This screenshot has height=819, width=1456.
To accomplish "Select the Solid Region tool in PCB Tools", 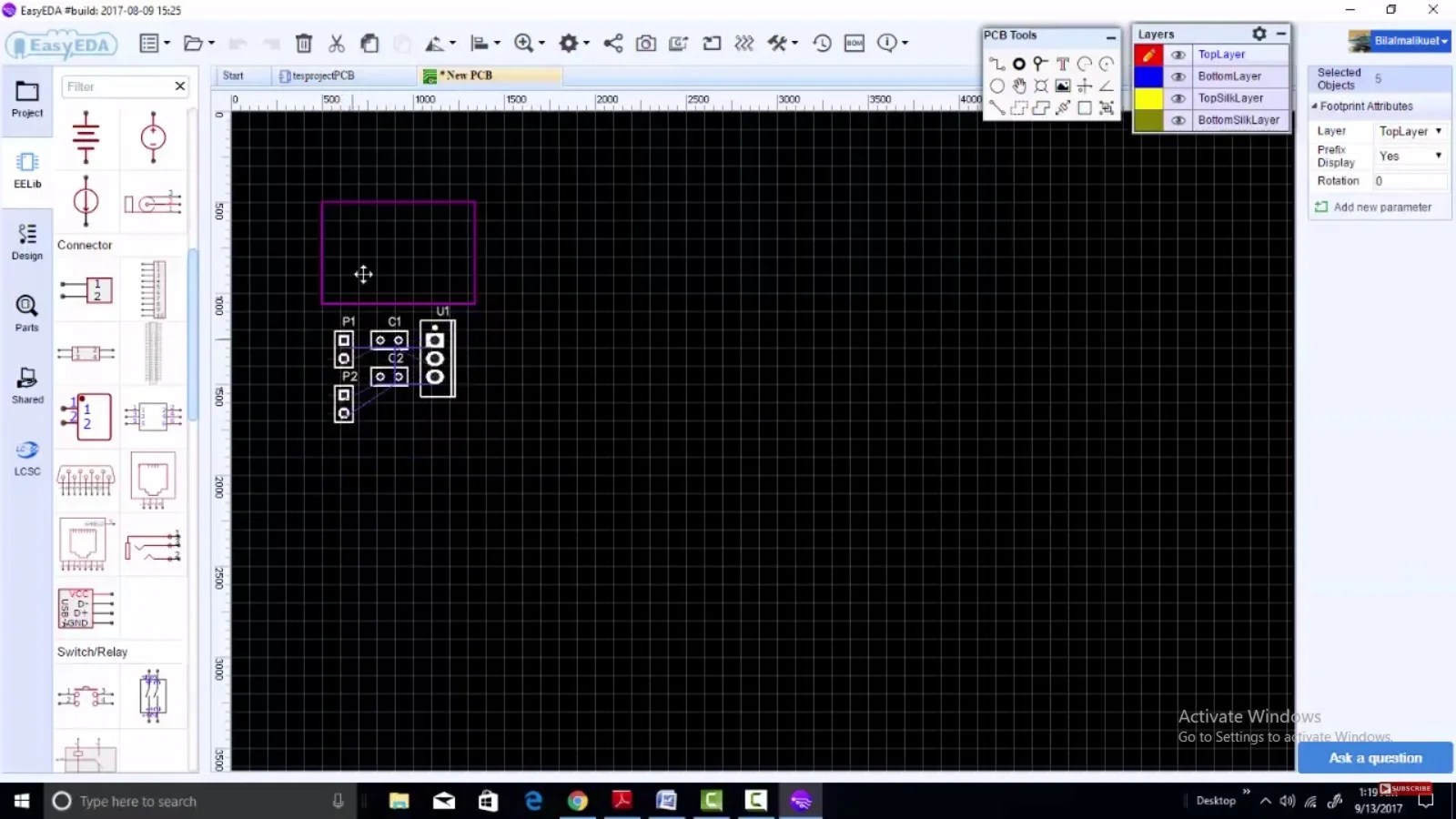I will 1040,107.
